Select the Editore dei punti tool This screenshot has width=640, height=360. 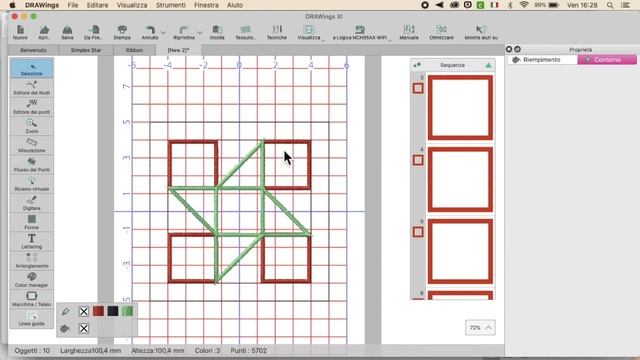pyautogui.click(x=31, y=107)
